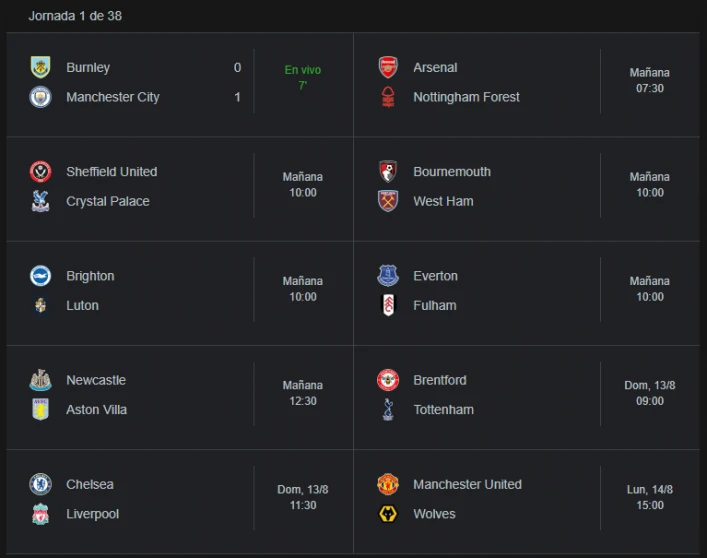Click the Sheffield United crest
707x558 pixels.
[40, 172]
